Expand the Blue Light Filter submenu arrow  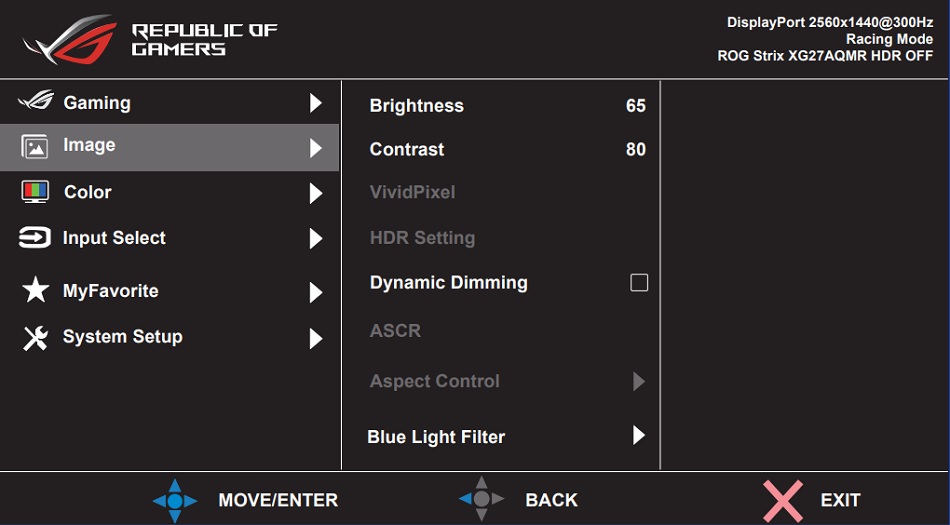coord(639,436)
